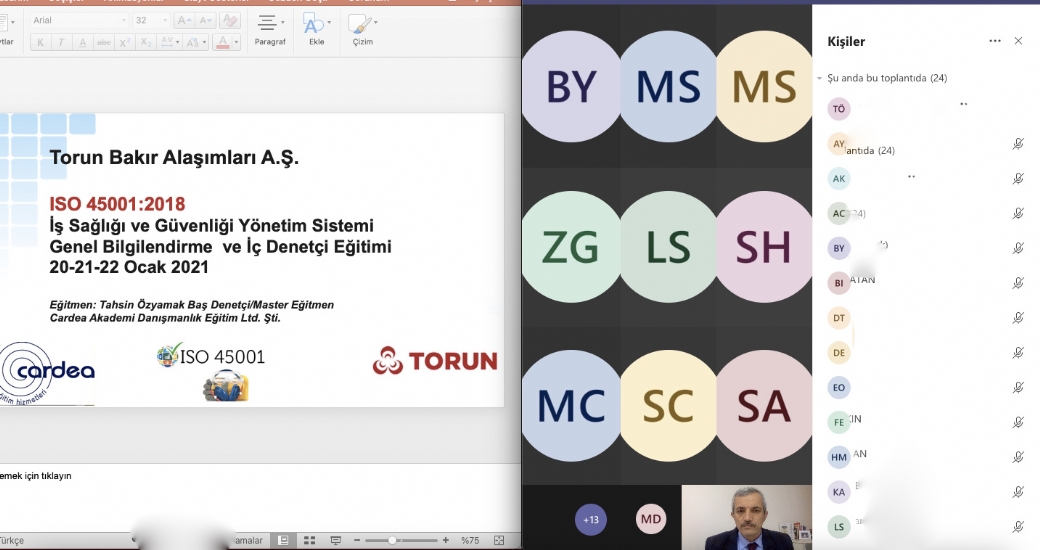Viewport: 1040px width, 550px height.
Task: Click the zoom in plus button
Action: pyautogui.click(x=446, y=541)
